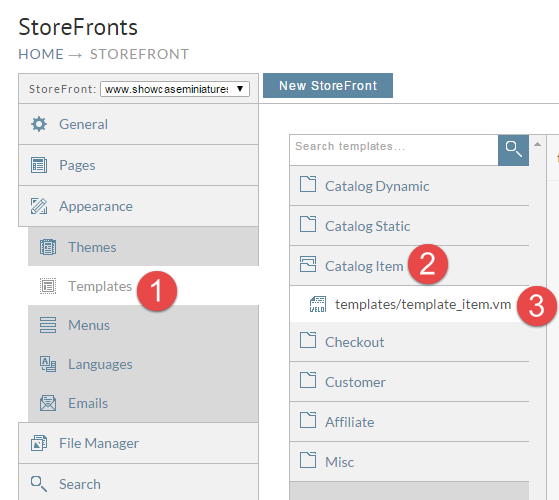Image resolution: width=559 pixels, height=500 pixels.
Task: Click the open Catalog Item folder icon
Action: tap(308, 264)
